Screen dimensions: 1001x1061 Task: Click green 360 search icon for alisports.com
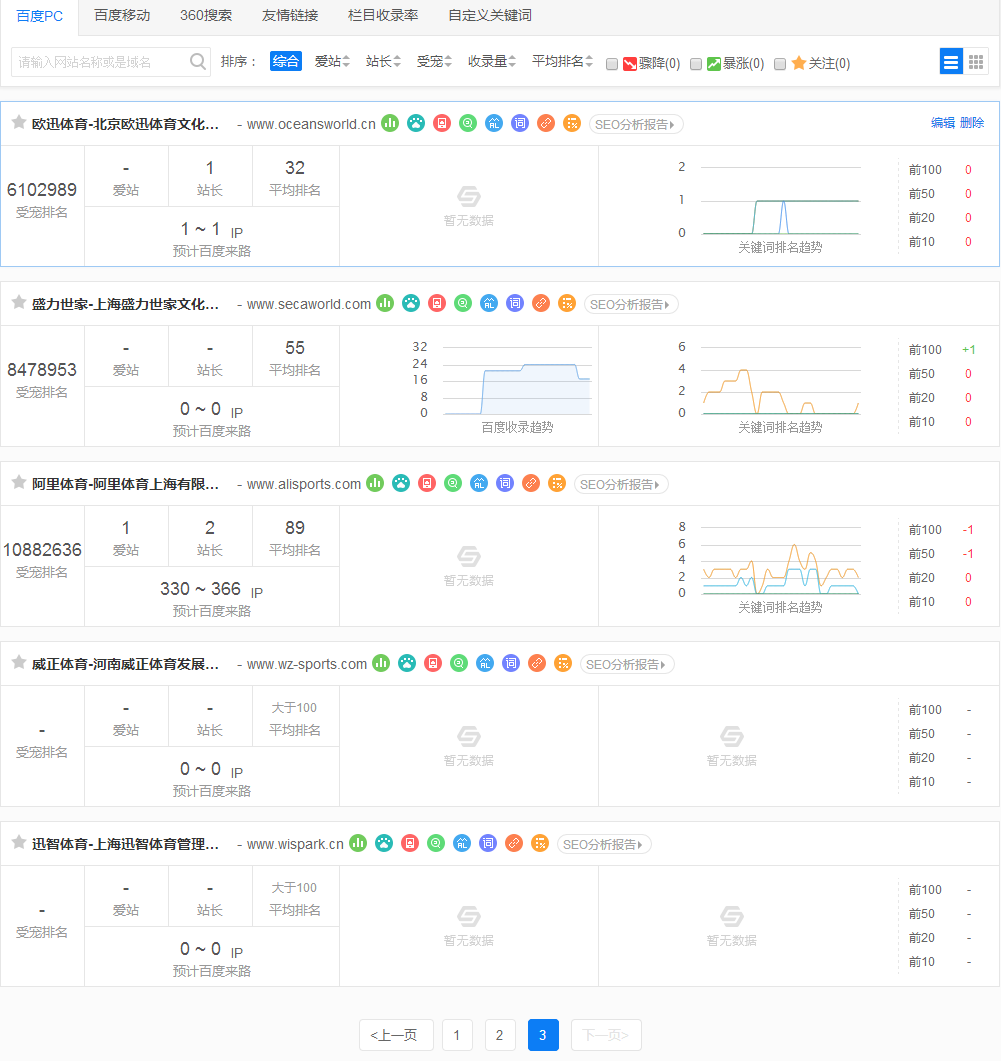[x=453, y=483]
